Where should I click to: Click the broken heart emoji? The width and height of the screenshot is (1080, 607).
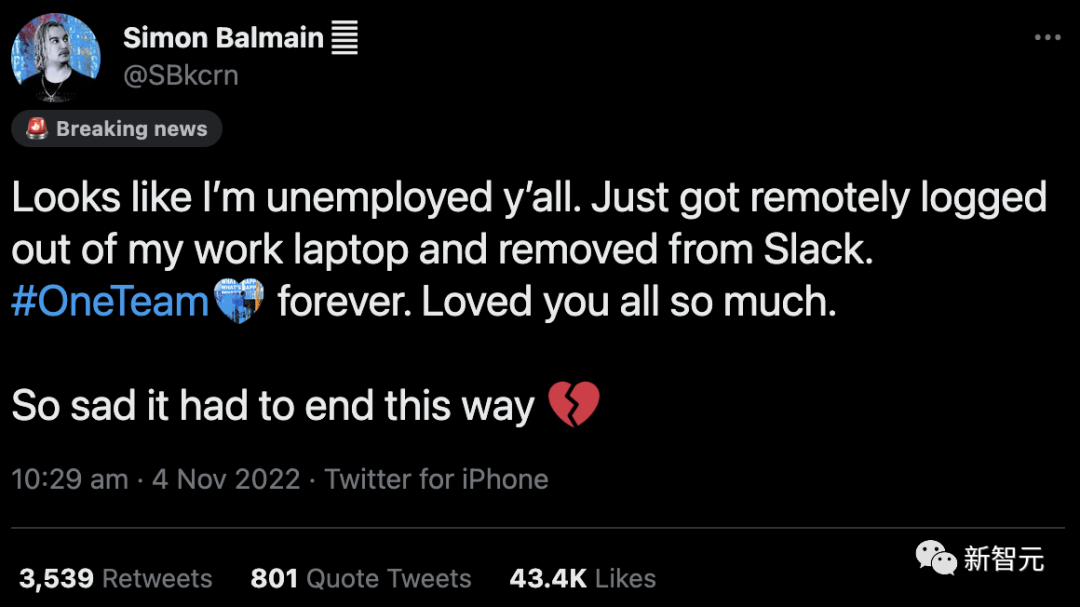pos(573,406)
